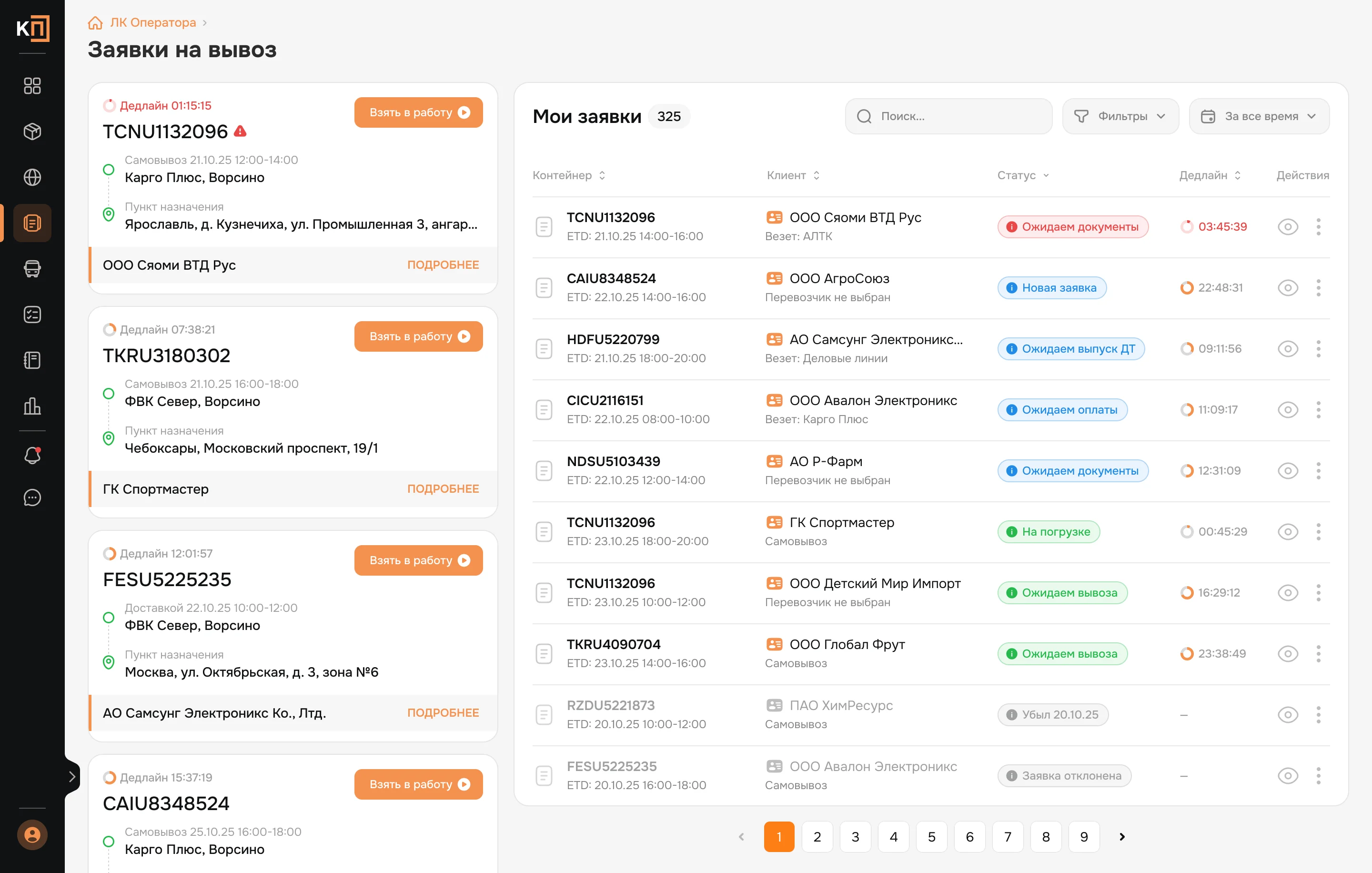Expand the Фильтры dropdown
This screenshot has height=873, width=1372.
point(1120,116)
